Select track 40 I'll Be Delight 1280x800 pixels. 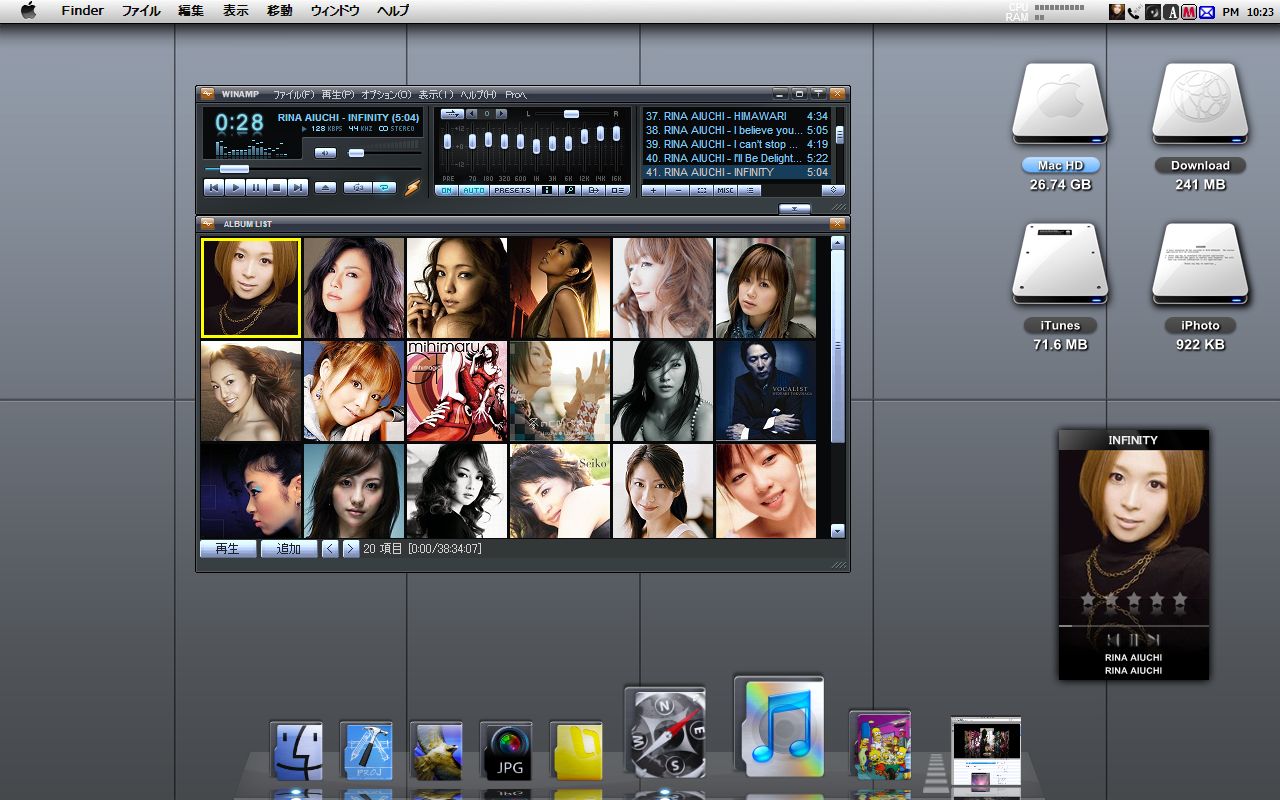point(736,158)
